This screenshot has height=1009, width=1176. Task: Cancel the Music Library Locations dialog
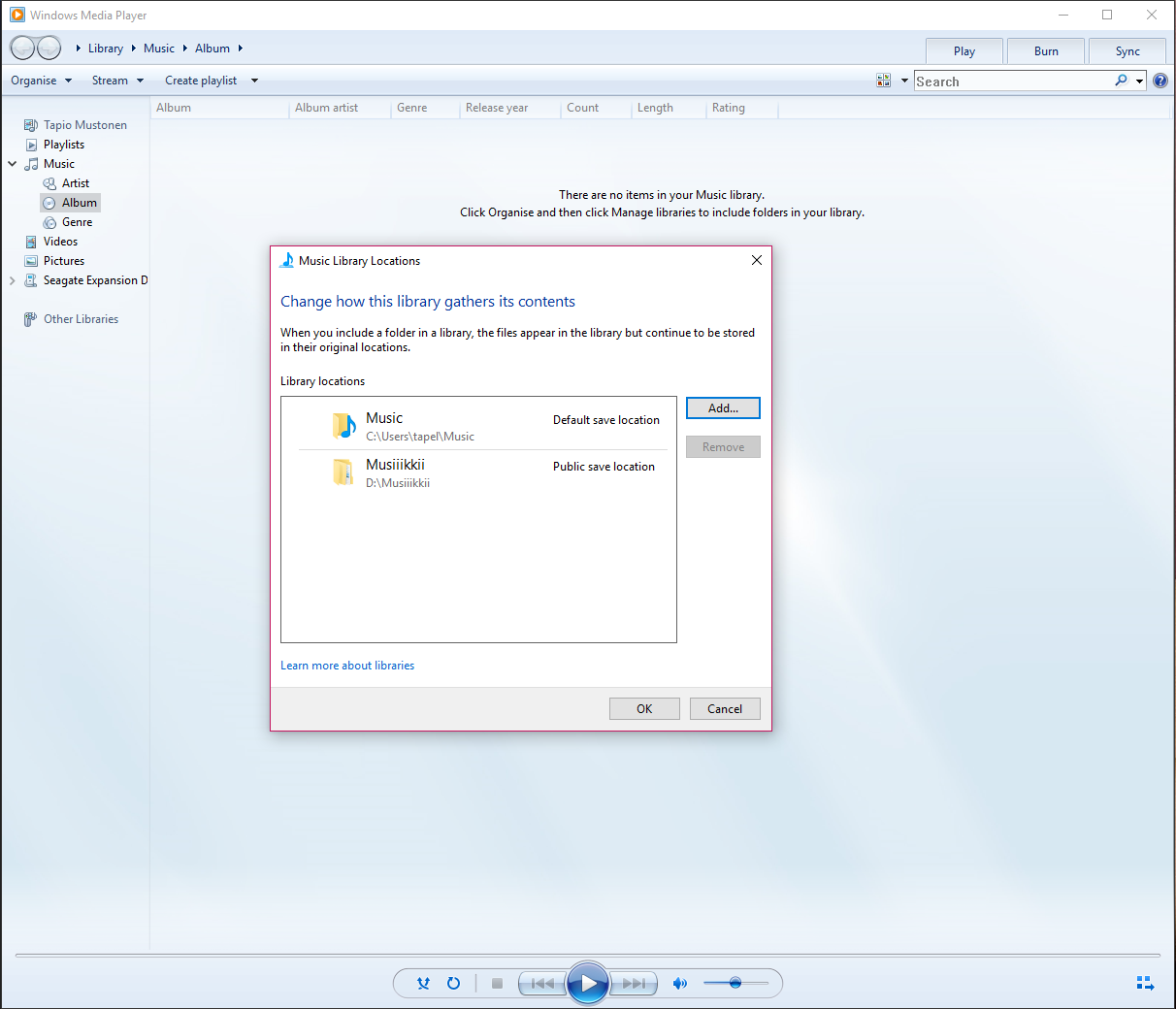[x=725, y=709]
